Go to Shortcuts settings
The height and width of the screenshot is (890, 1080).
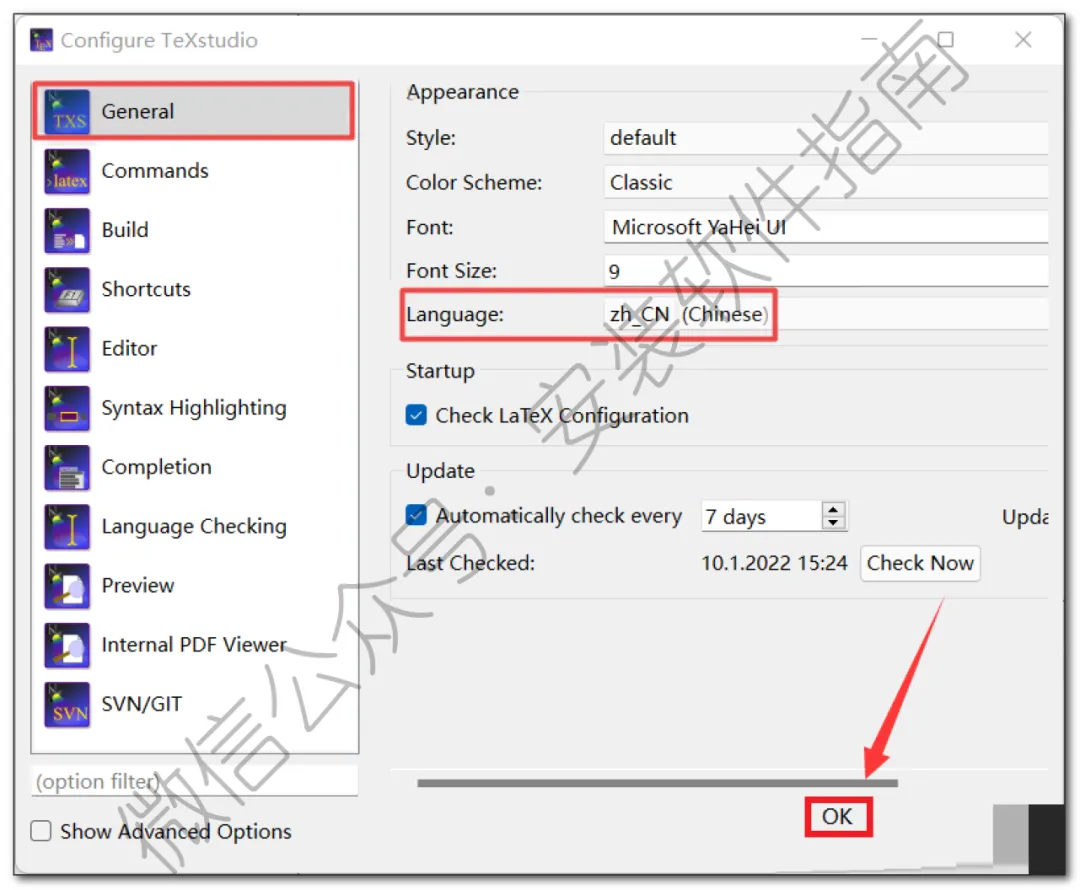pyautogui.click(x=146, y=289)
